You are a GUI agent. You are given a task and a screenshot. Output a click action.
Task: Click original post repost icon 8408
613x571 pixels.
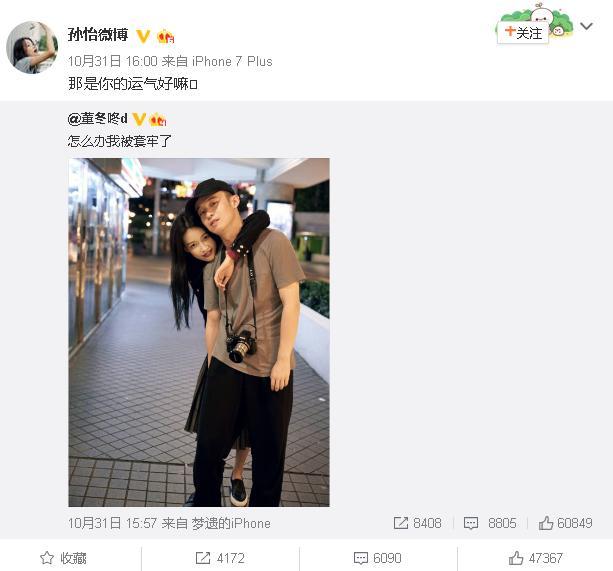(418, 523)
